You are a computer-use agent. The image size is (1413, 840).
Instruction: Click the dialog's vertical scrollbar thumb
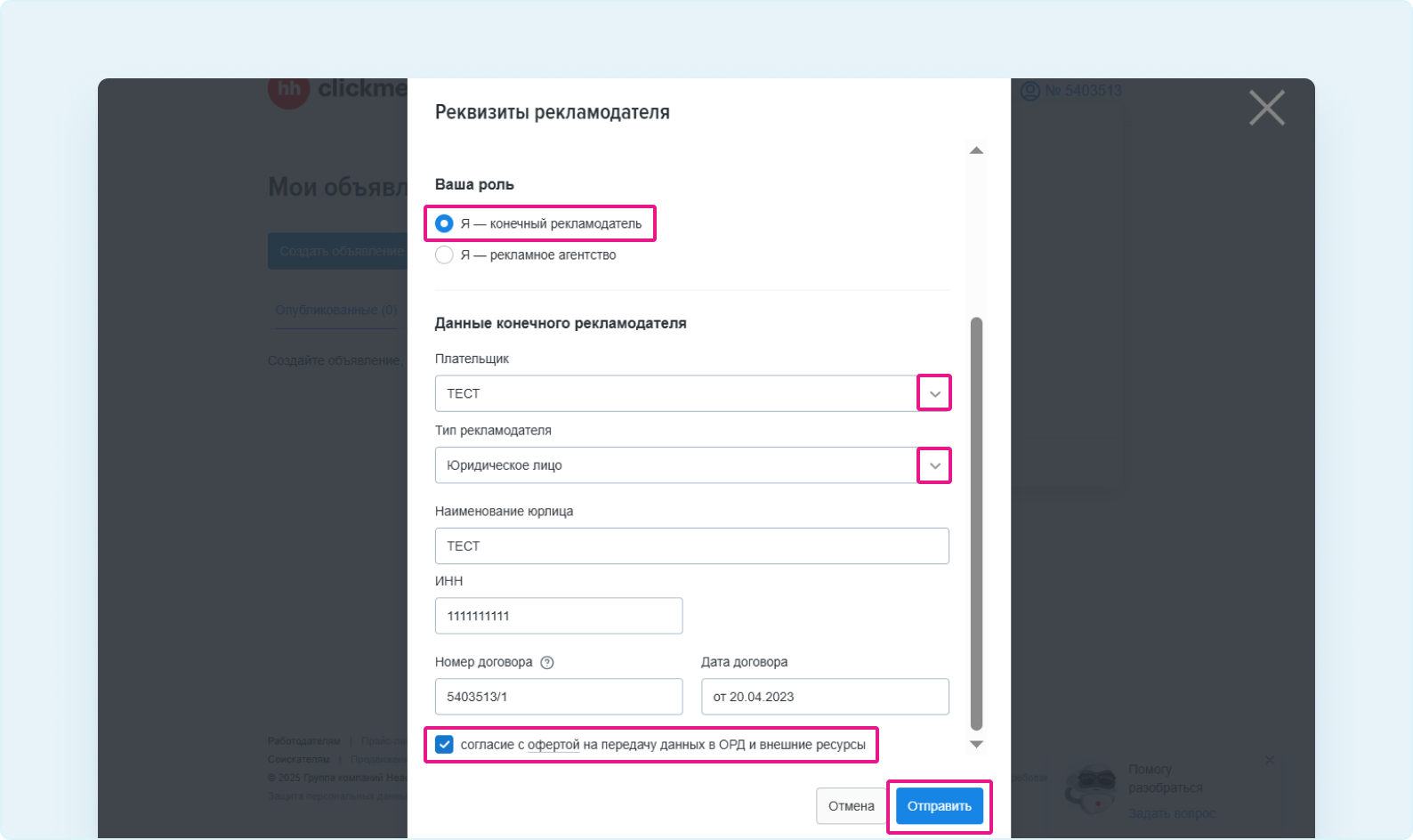tap(976, 523)
